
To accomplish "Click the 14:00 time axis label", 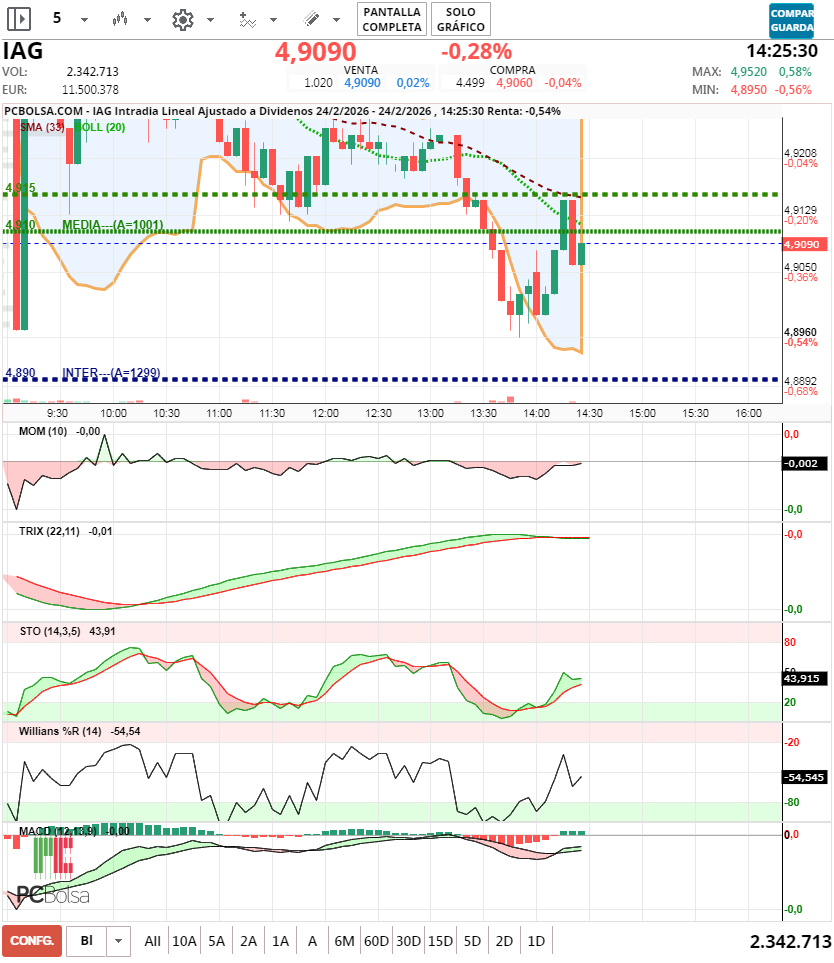I will tap(536, 413).
